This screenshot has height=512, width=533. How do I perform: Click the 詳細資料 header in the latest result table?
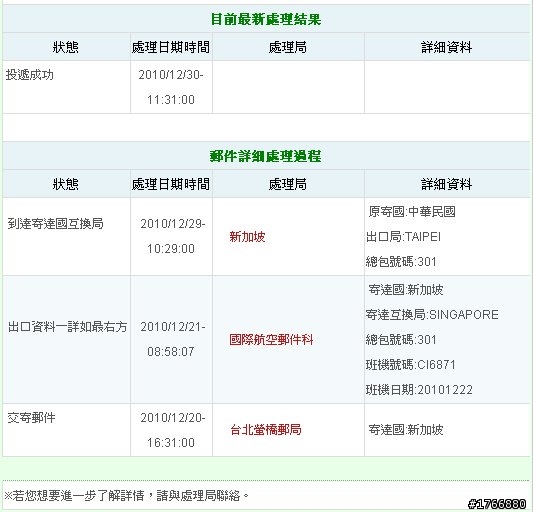tap(447, 47)
